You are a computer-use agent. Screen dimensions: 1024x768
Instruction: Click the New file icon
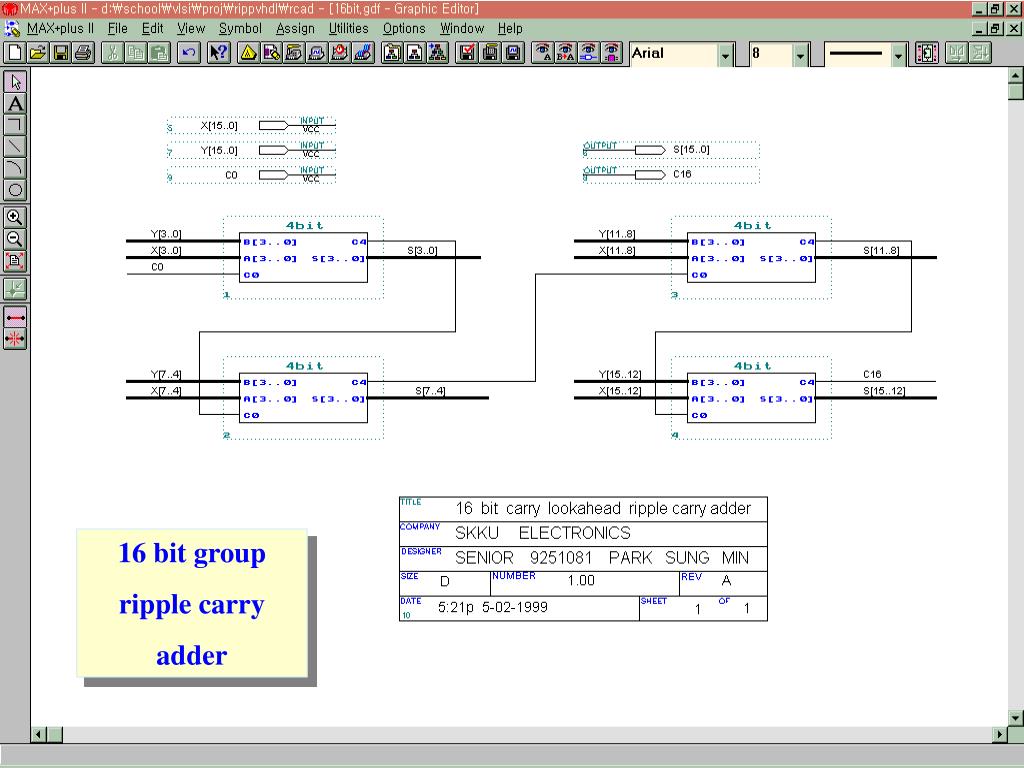(x=14, y=53)
